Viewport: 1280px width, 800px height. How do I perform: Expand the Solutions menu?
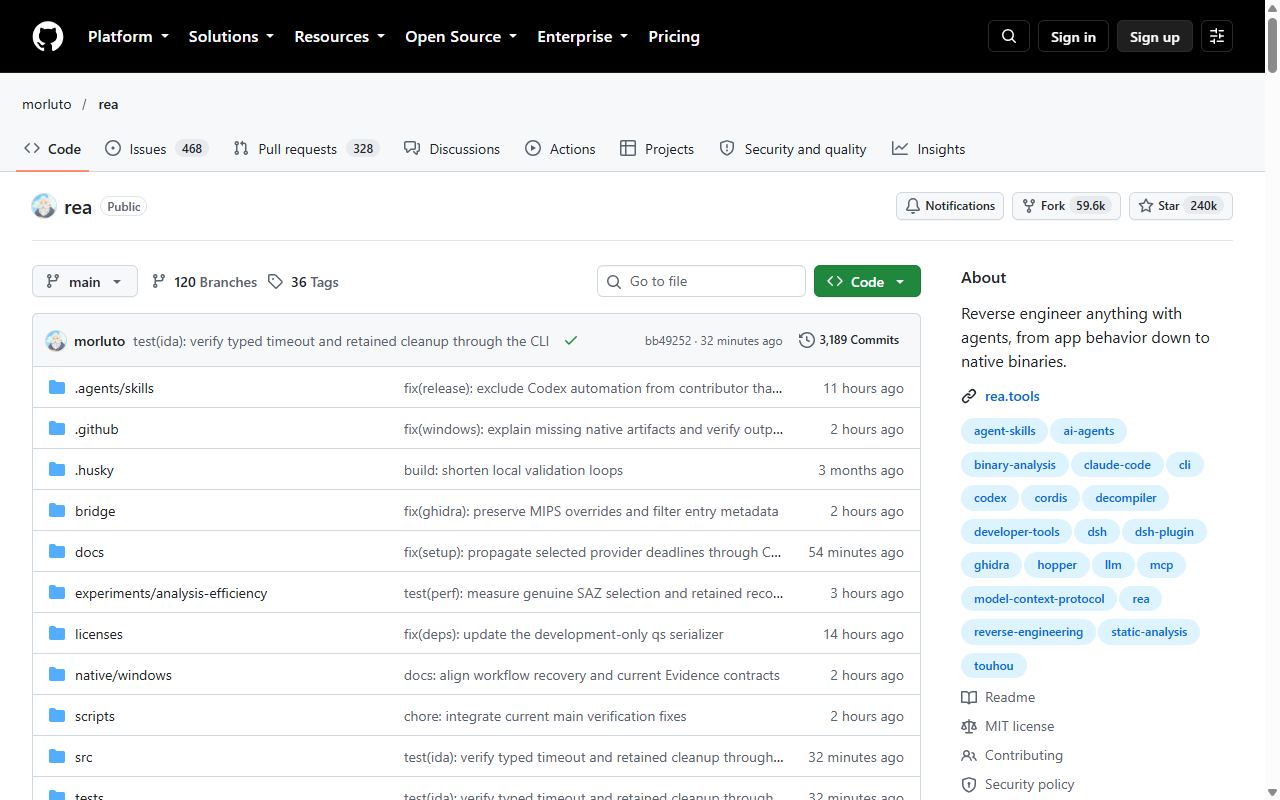231,37
